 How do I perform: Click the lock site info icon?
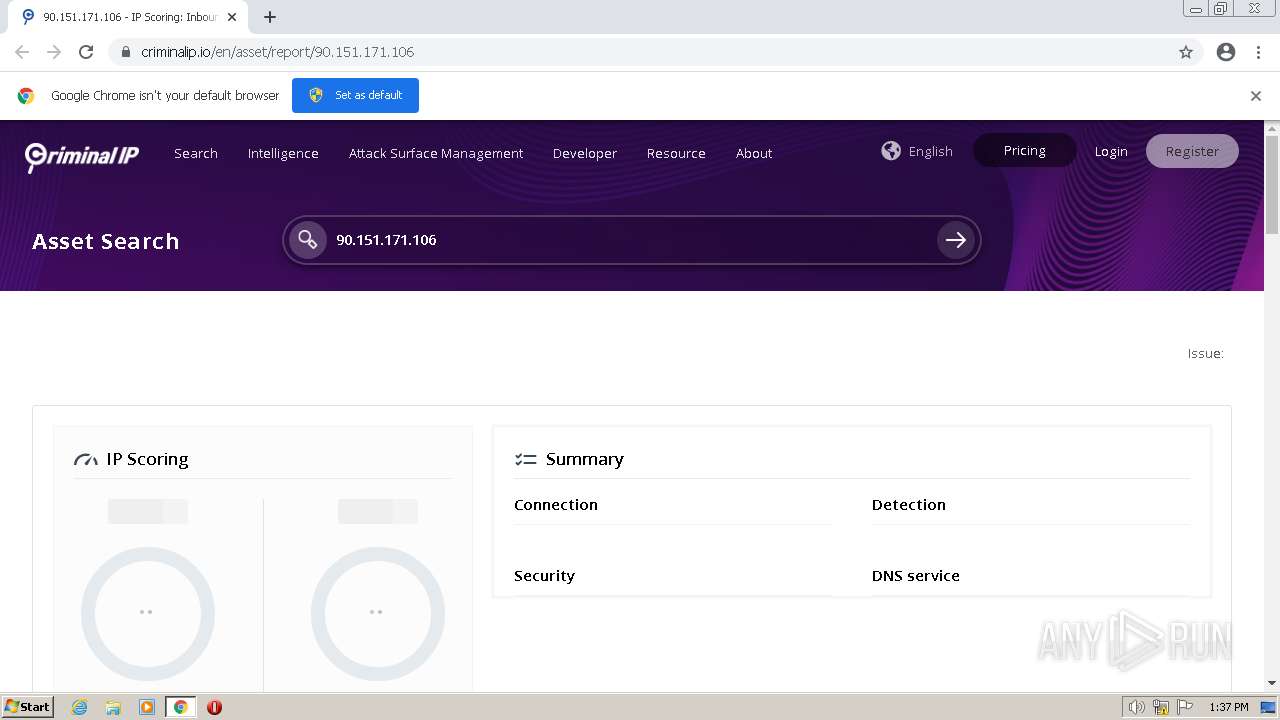[x=125, y=52]
